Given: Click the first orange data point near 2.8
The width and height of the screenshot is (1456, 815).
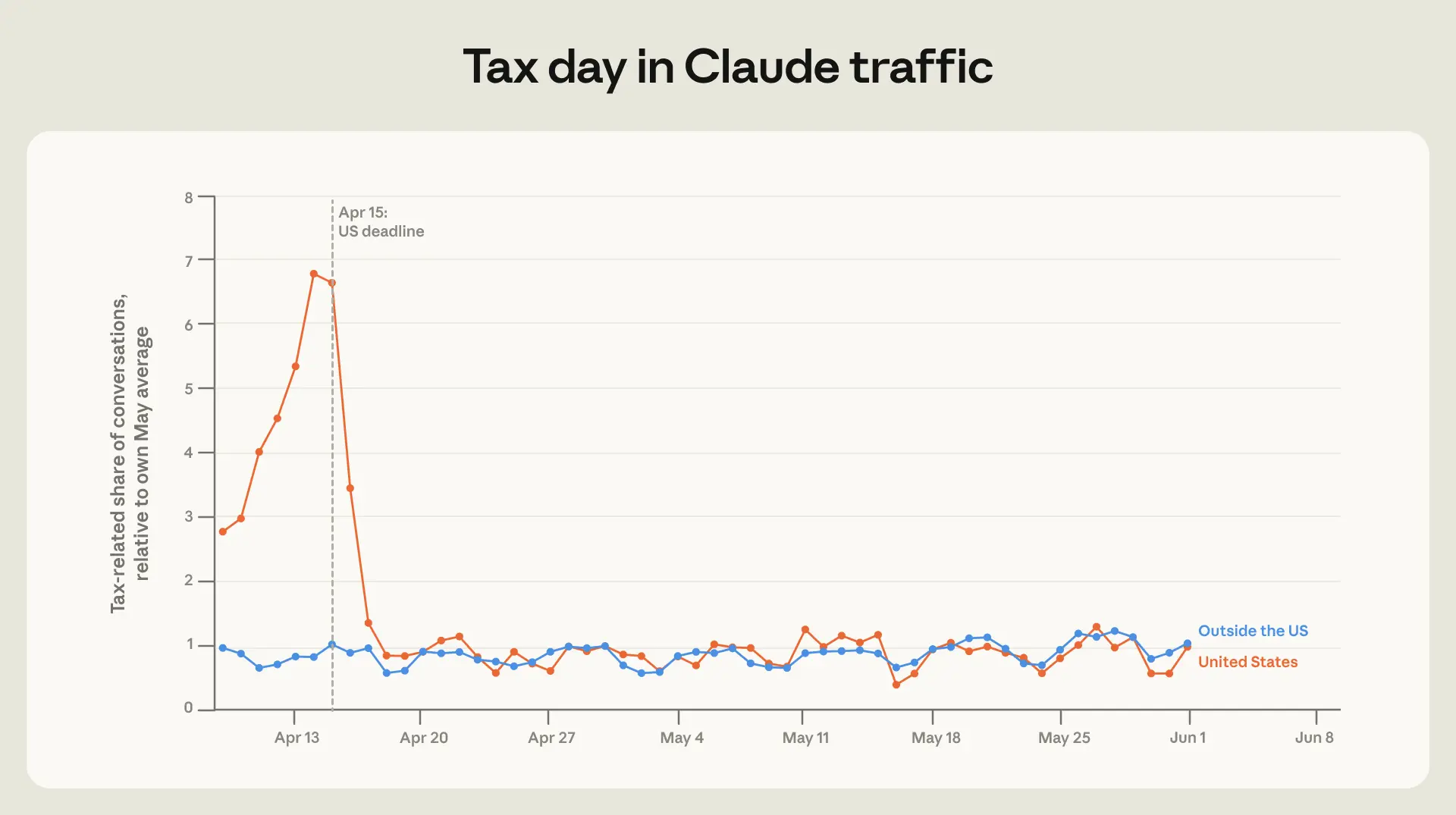Looking at the screenshot, I should (x=223, y=531).
